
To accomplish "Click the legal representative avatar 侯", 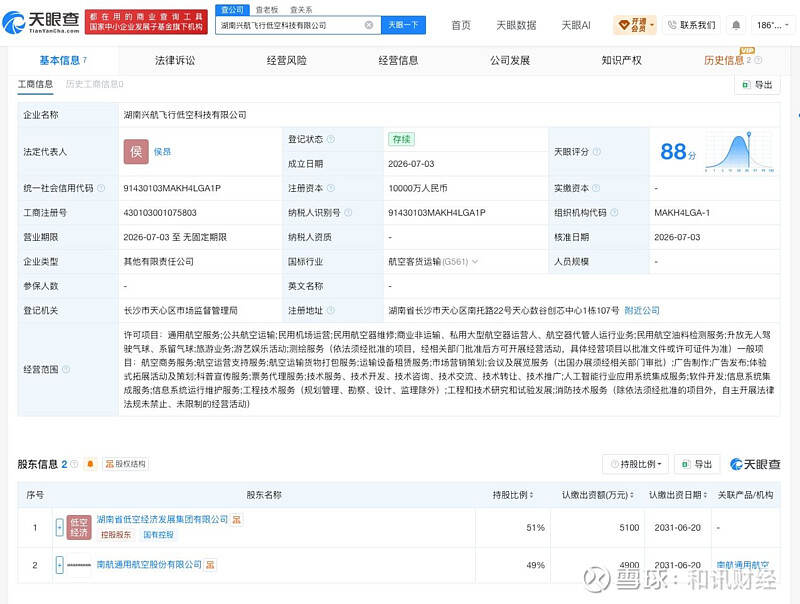I will pos(136,152).
